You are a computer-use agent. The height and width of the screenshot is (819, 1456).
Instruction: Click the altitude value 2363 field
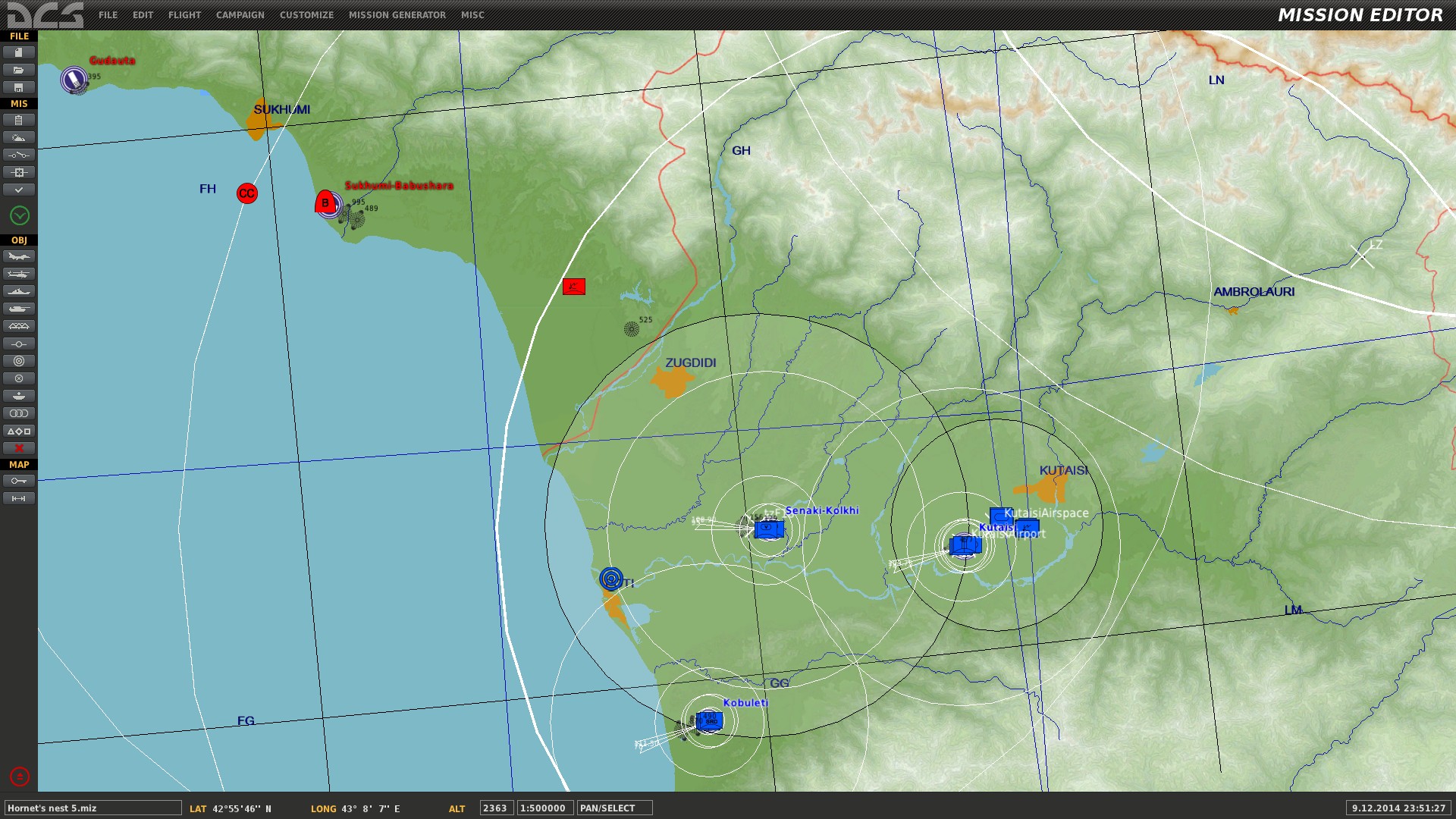pyautogui.click(x=496, y=808)
